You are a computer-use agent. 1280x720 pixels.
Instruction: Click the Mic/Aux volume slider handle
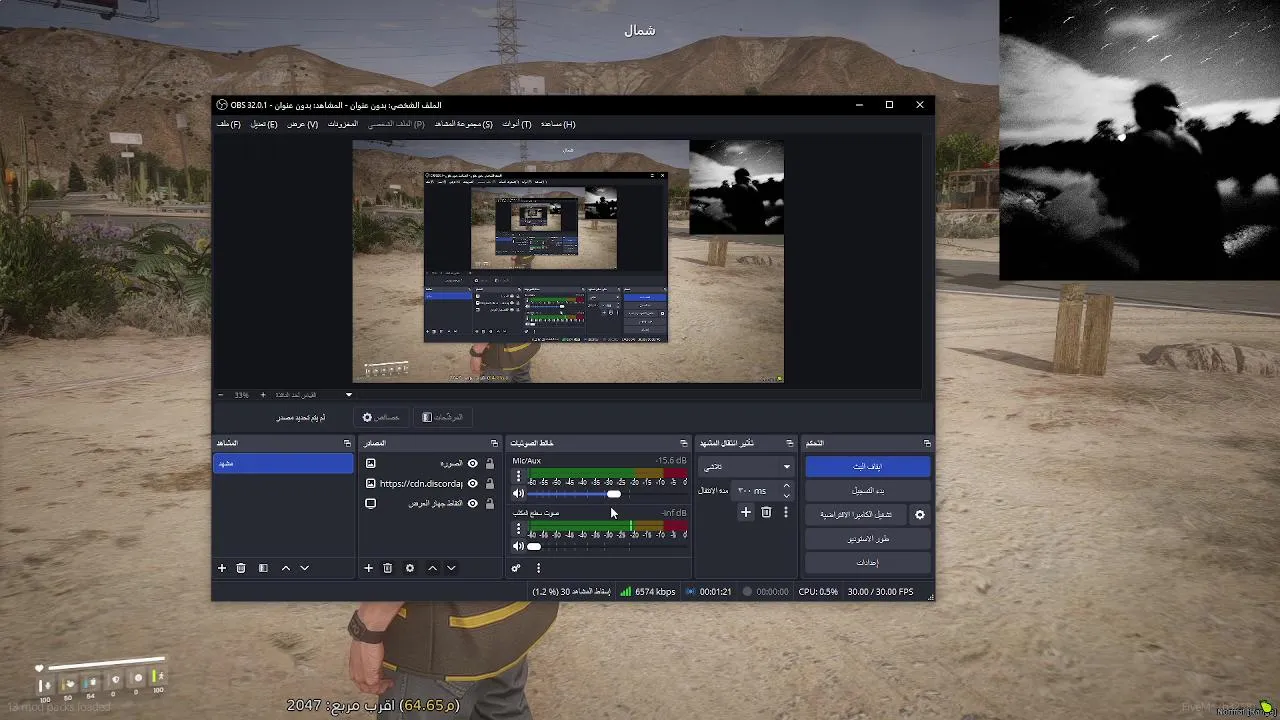614,494
